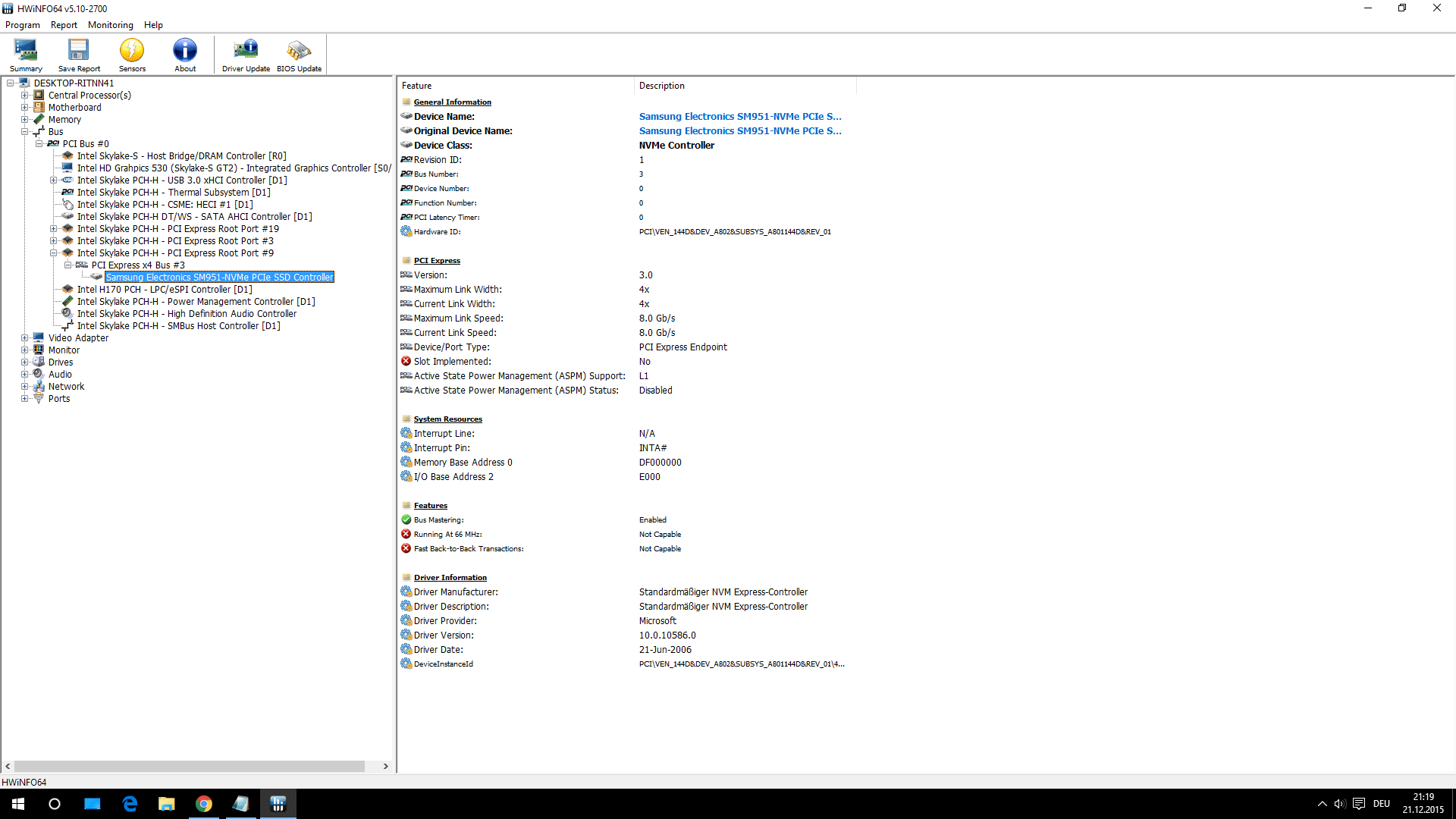Show the About info icon

coord(185,55)
